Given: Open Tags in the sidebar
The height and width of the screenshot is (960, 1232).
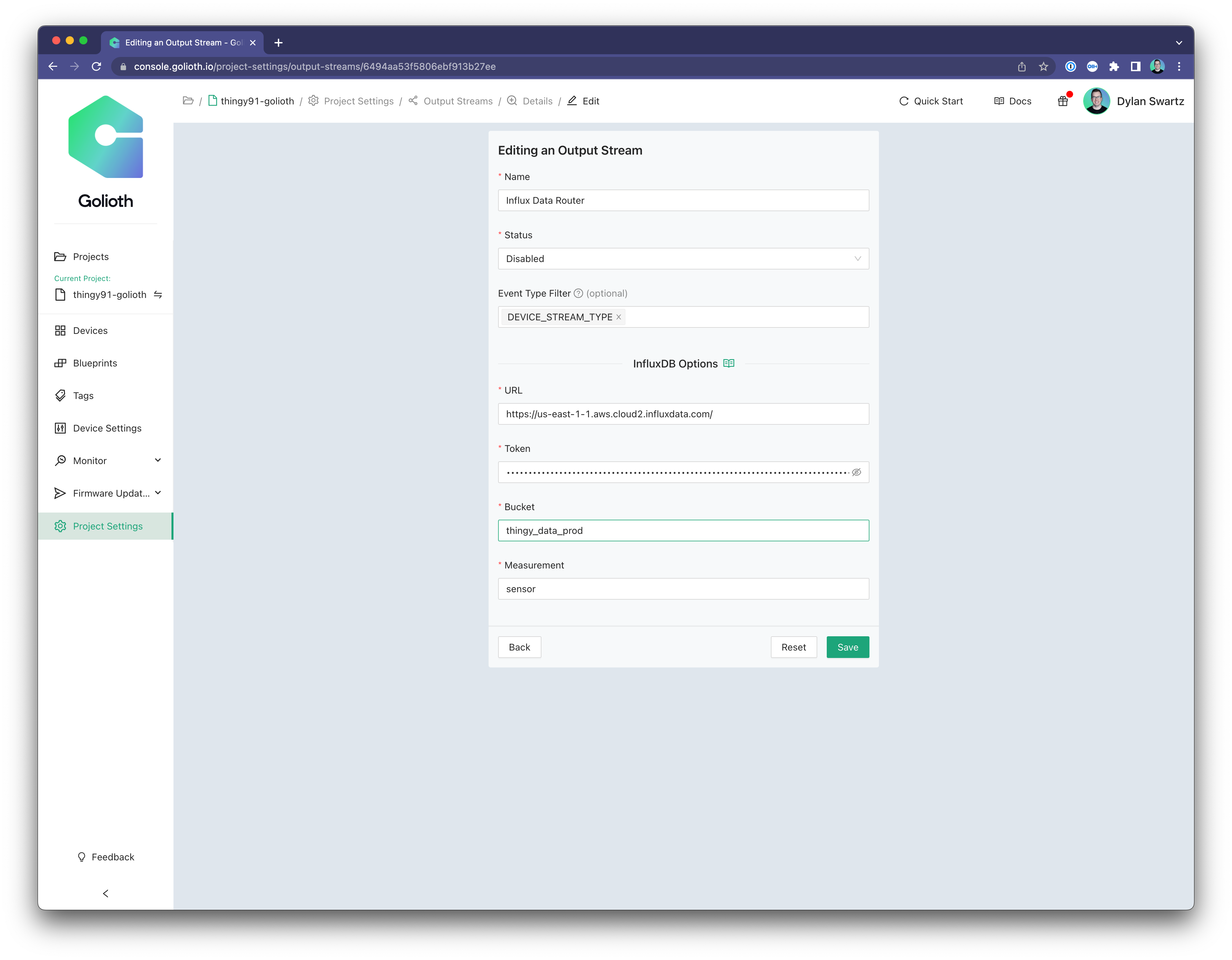Looking at the screenshot, I should [105, 396].
